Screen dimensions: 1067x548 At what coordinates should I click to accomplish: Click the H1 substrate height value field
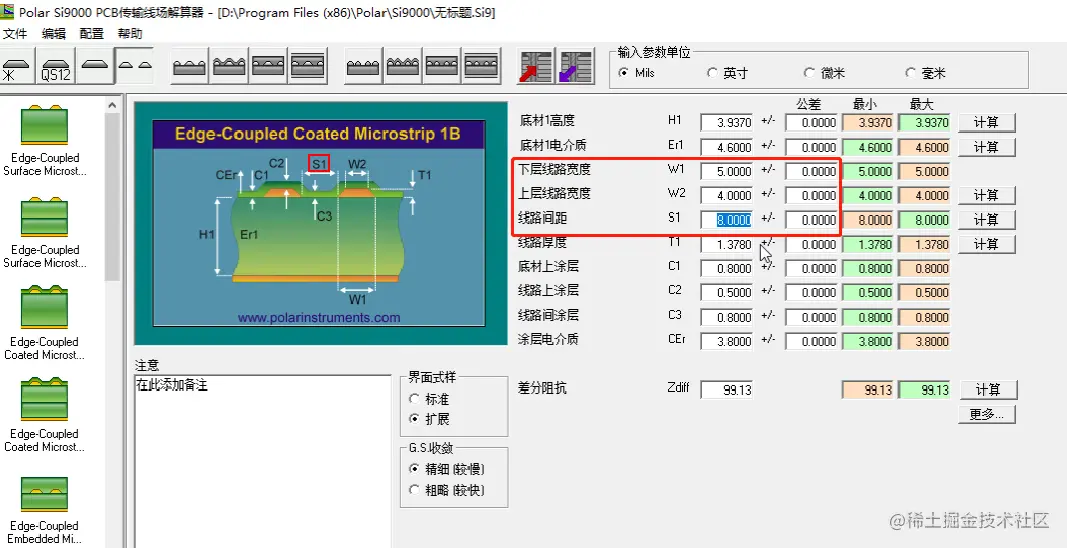pyautogui.click(x=727, y=123)
